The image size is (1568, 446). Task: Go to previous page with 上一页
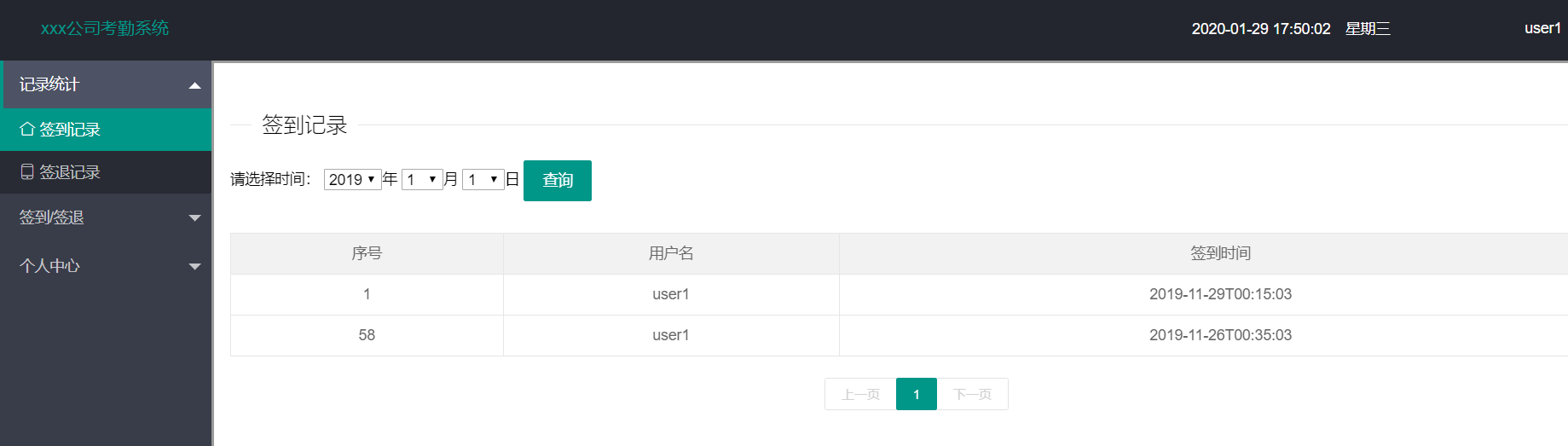click(860, 394)
